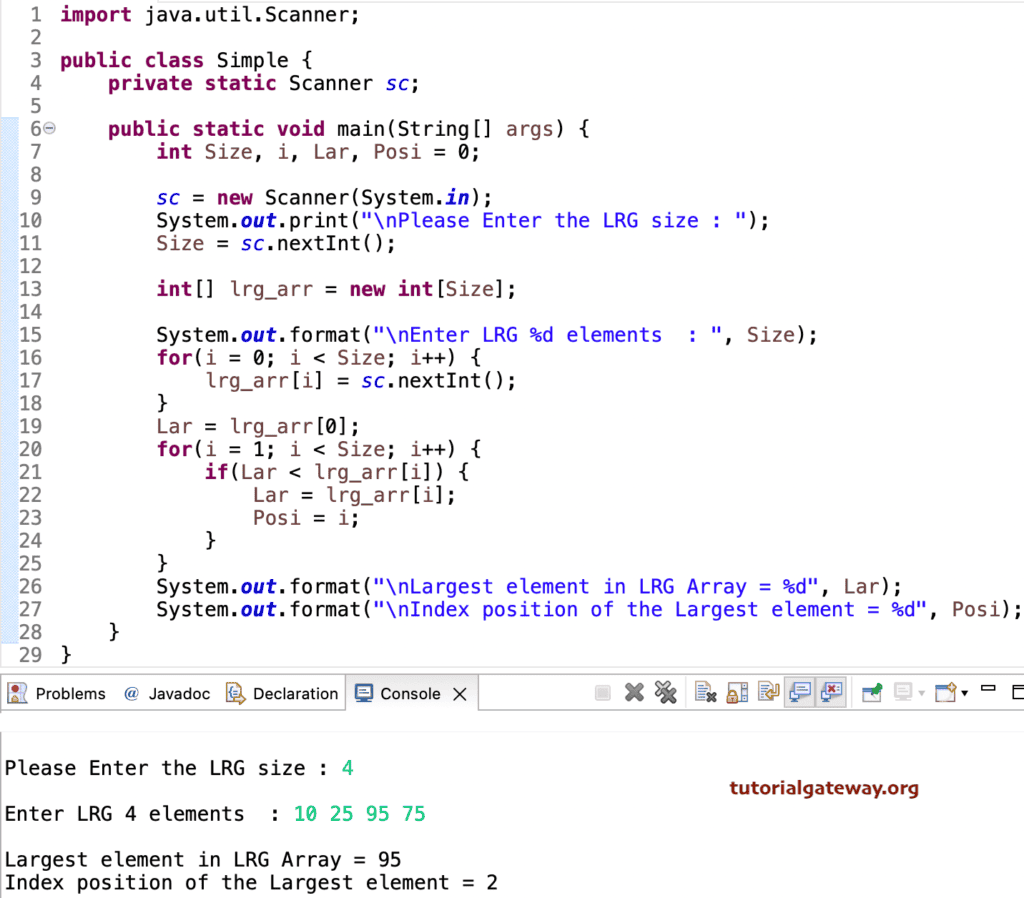This screenshot has height=898, width=1024.
Task: Open the New Console dropdown menu
Action: tap(965, 692)
